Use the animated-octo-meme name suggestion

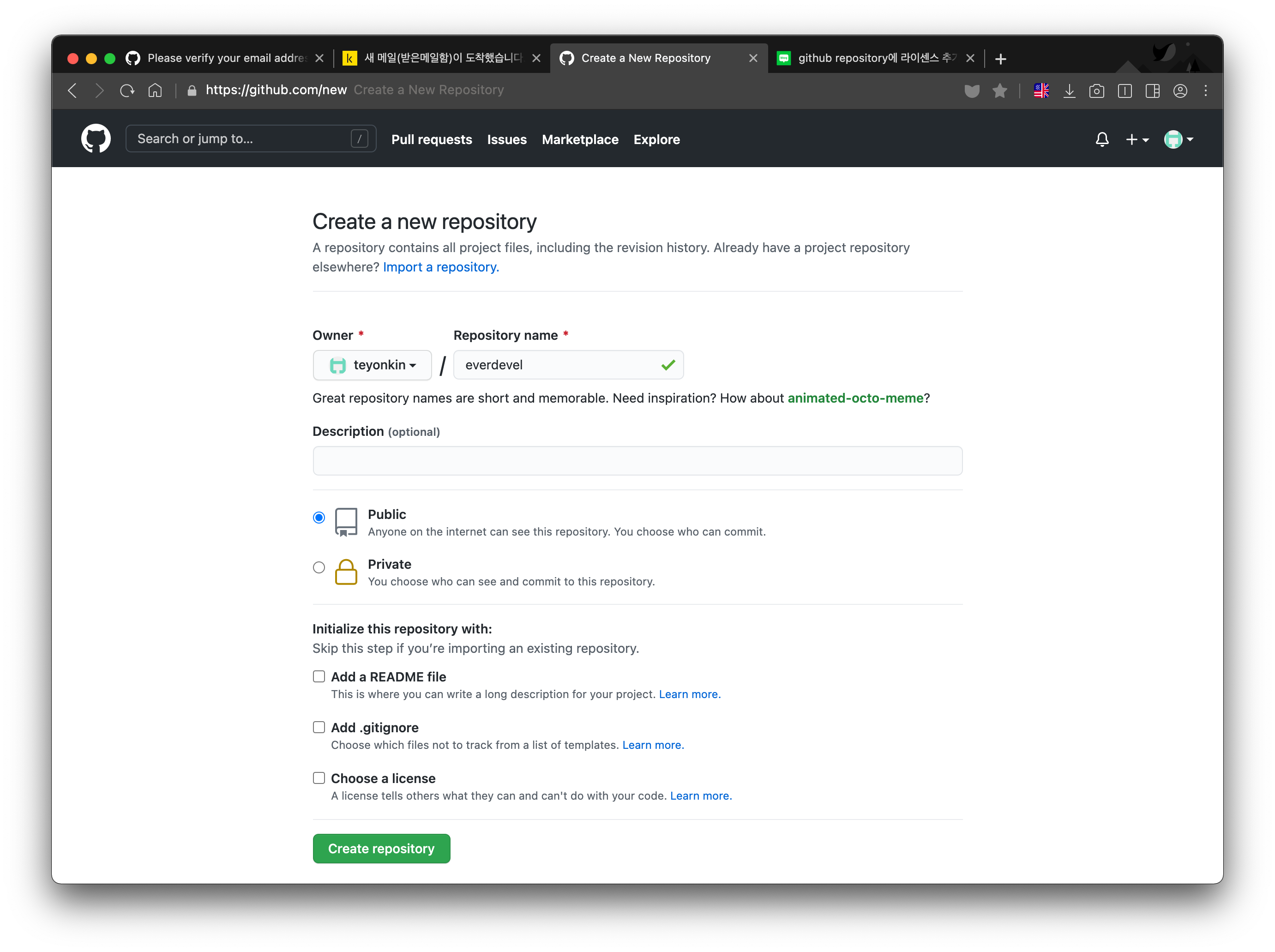click(x=855, y=398)
